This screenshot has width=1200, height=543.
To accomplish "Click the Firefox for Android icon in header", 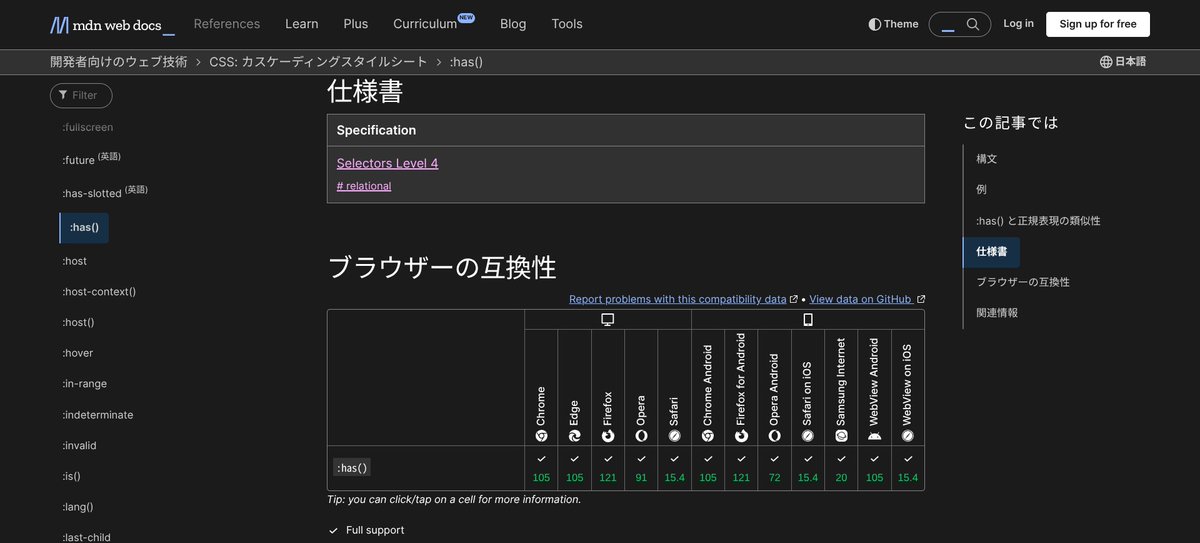I will pos(741,435).
